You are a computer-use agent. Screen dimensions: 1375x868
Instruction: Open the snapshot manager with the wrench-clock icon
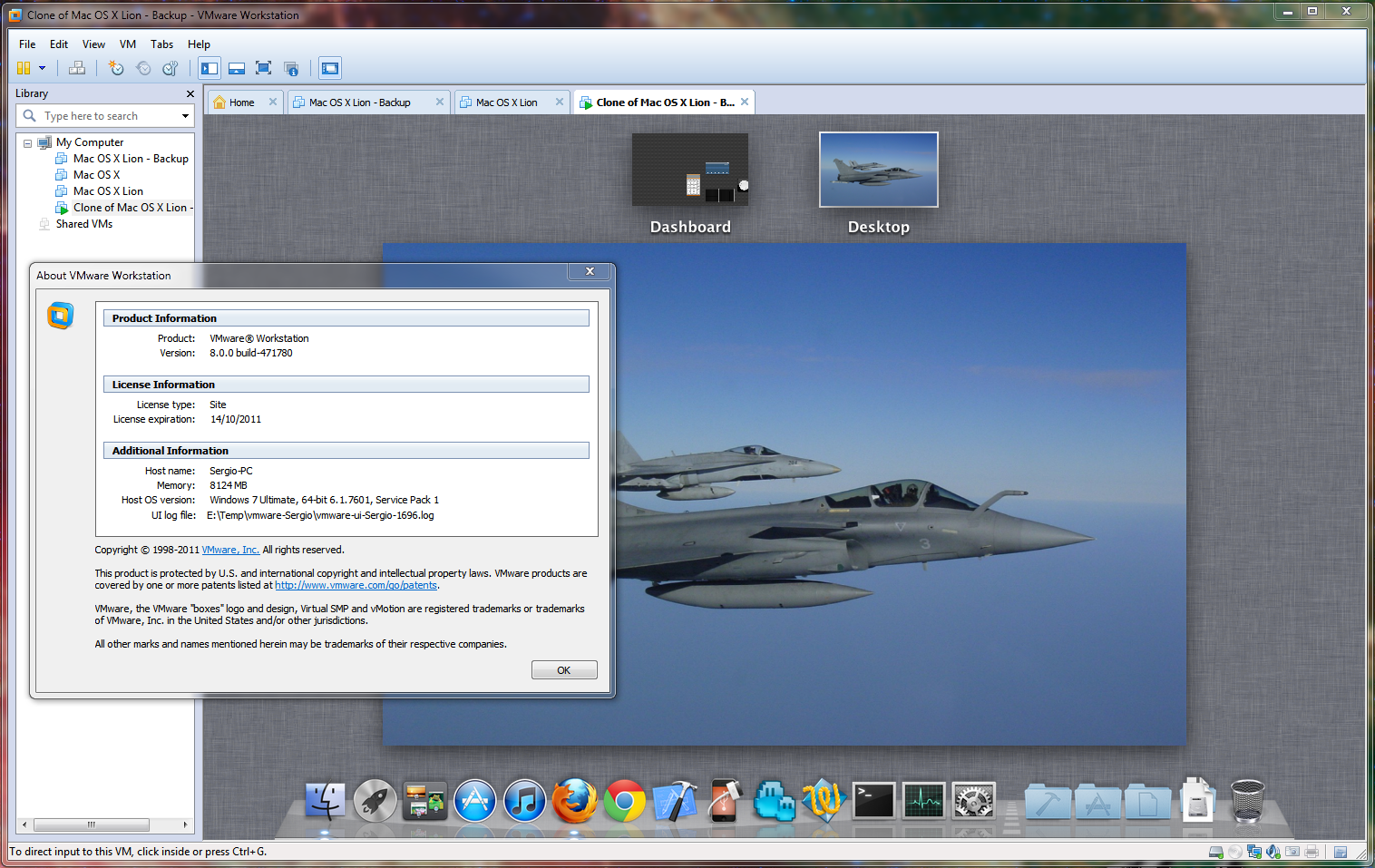170,68
